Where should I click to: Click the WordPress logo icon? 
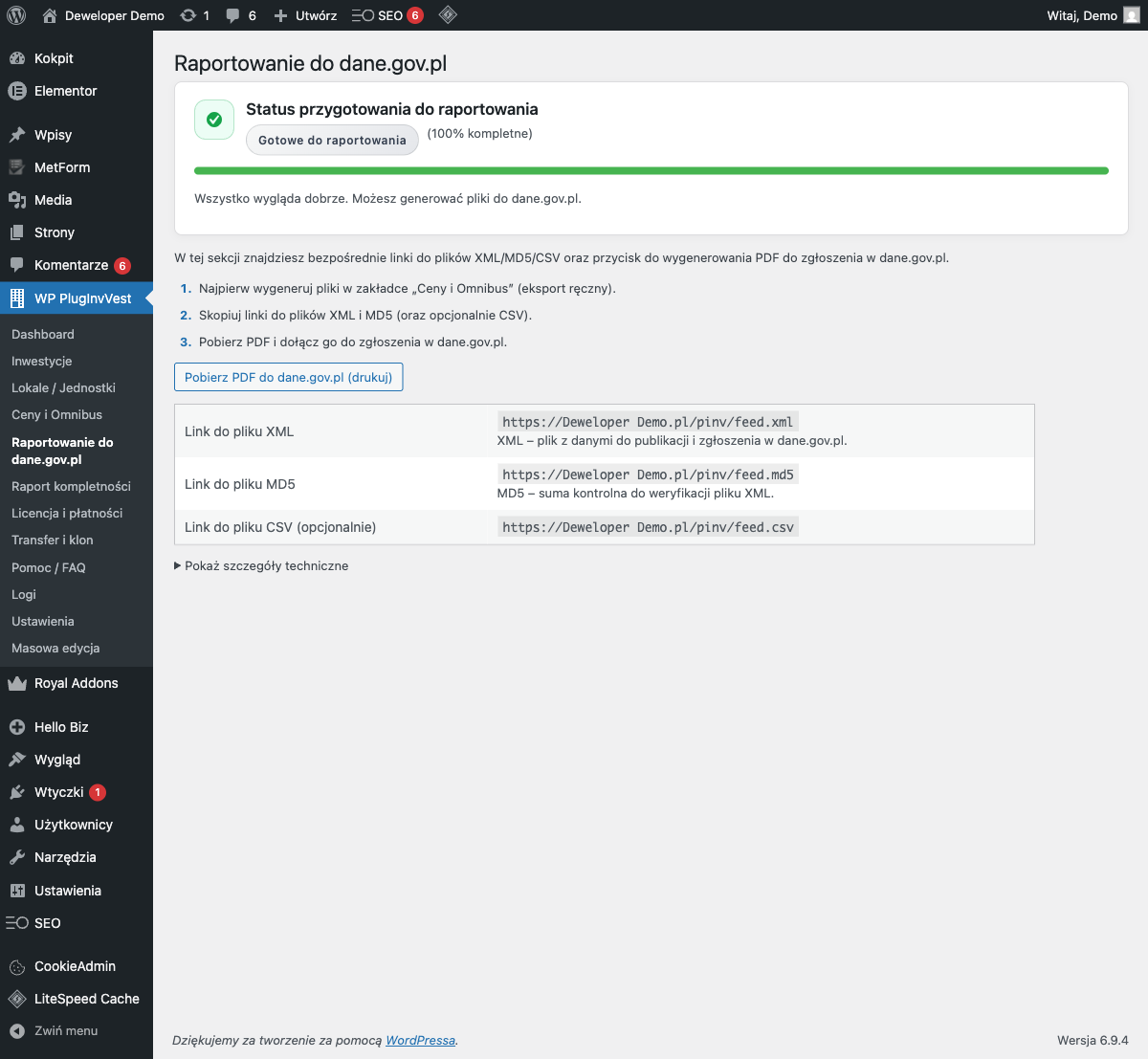pyautogui.click(x=15, y=15)
